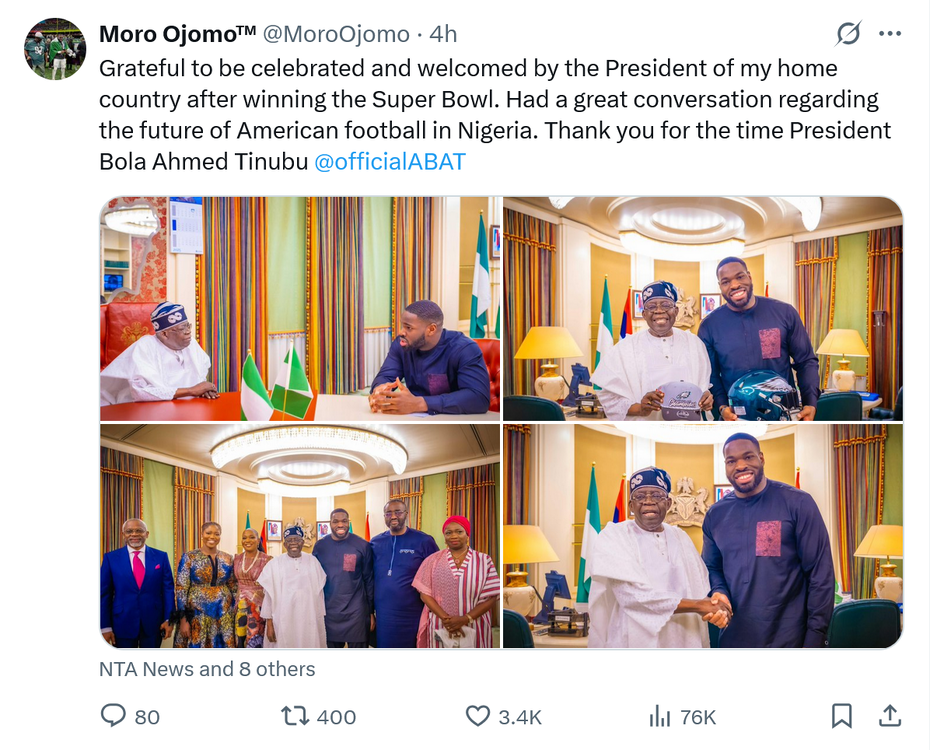Click the Moro Ojomo display name
Image resolution: width=930 pixels, height=750 pixels.
[177, 34]
